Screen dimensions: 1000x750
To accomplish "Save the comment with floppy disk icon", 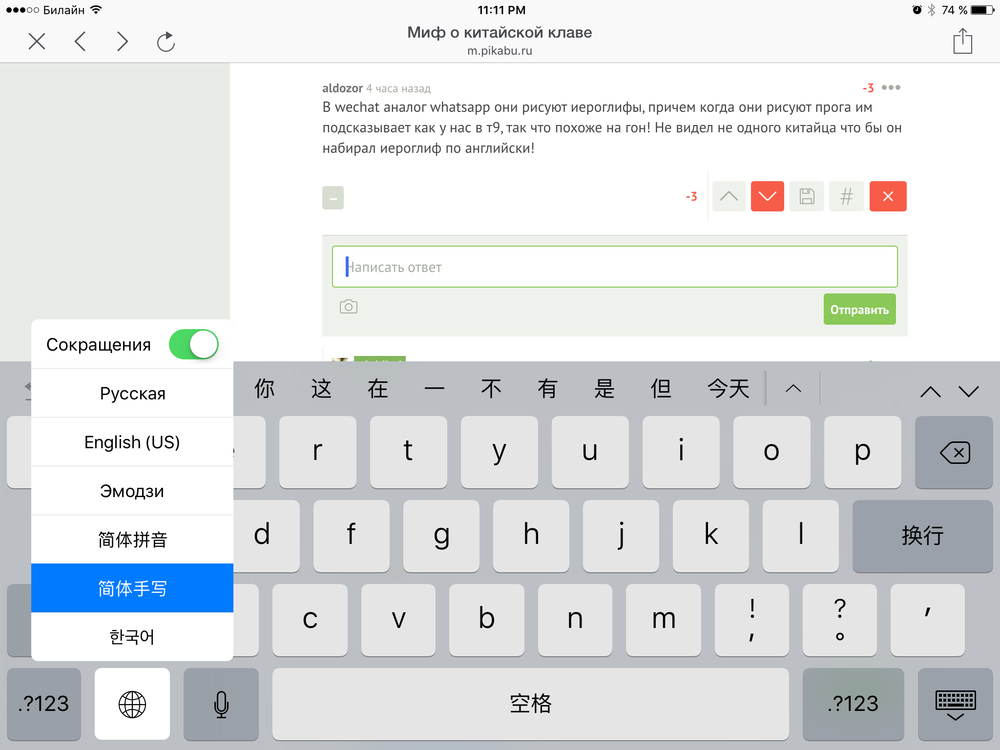I will click(807, 197).
